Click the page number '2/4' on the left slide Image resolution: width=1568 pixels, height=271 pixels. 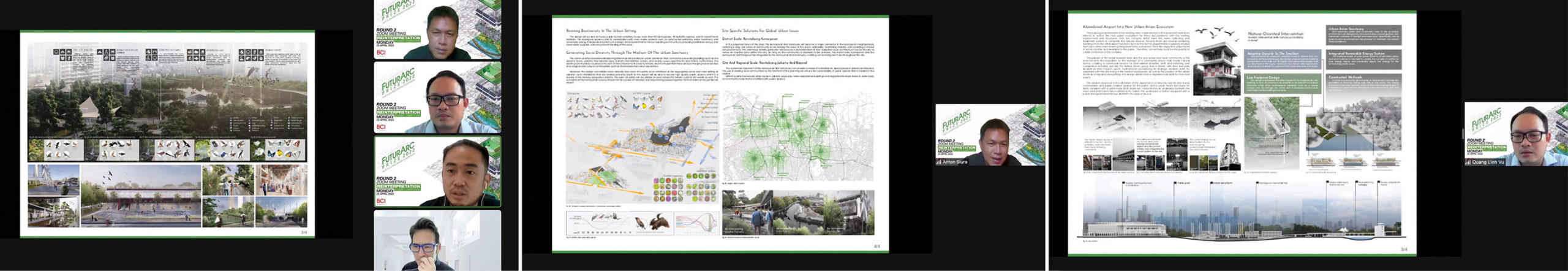click(x=304, y=232)
